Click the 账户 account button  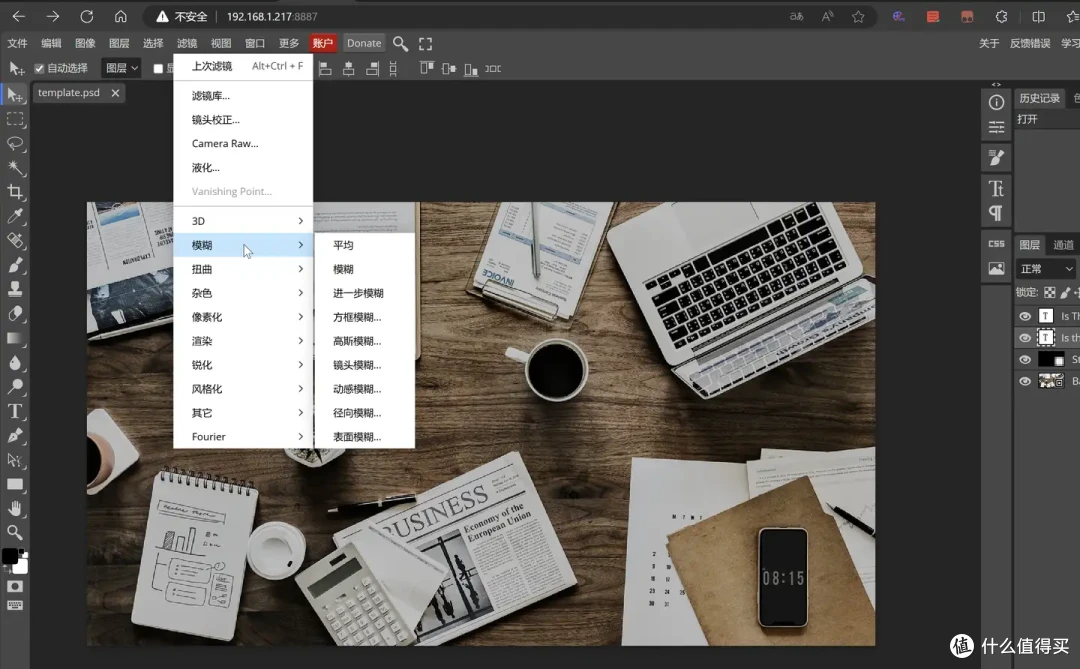322,43
